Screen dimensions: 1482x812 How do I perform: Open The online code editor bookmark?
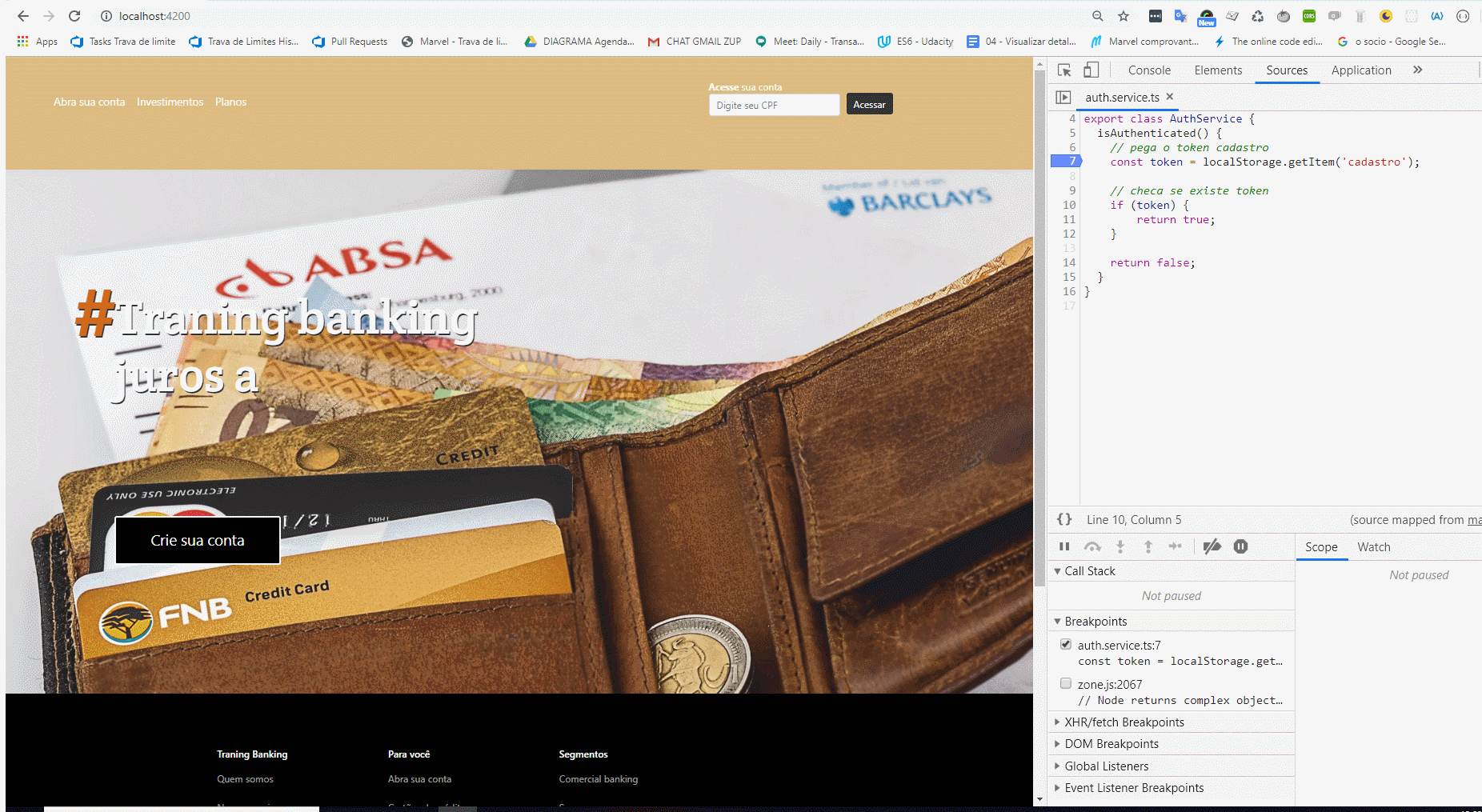pyautogui.click(x=1268, y=42)
